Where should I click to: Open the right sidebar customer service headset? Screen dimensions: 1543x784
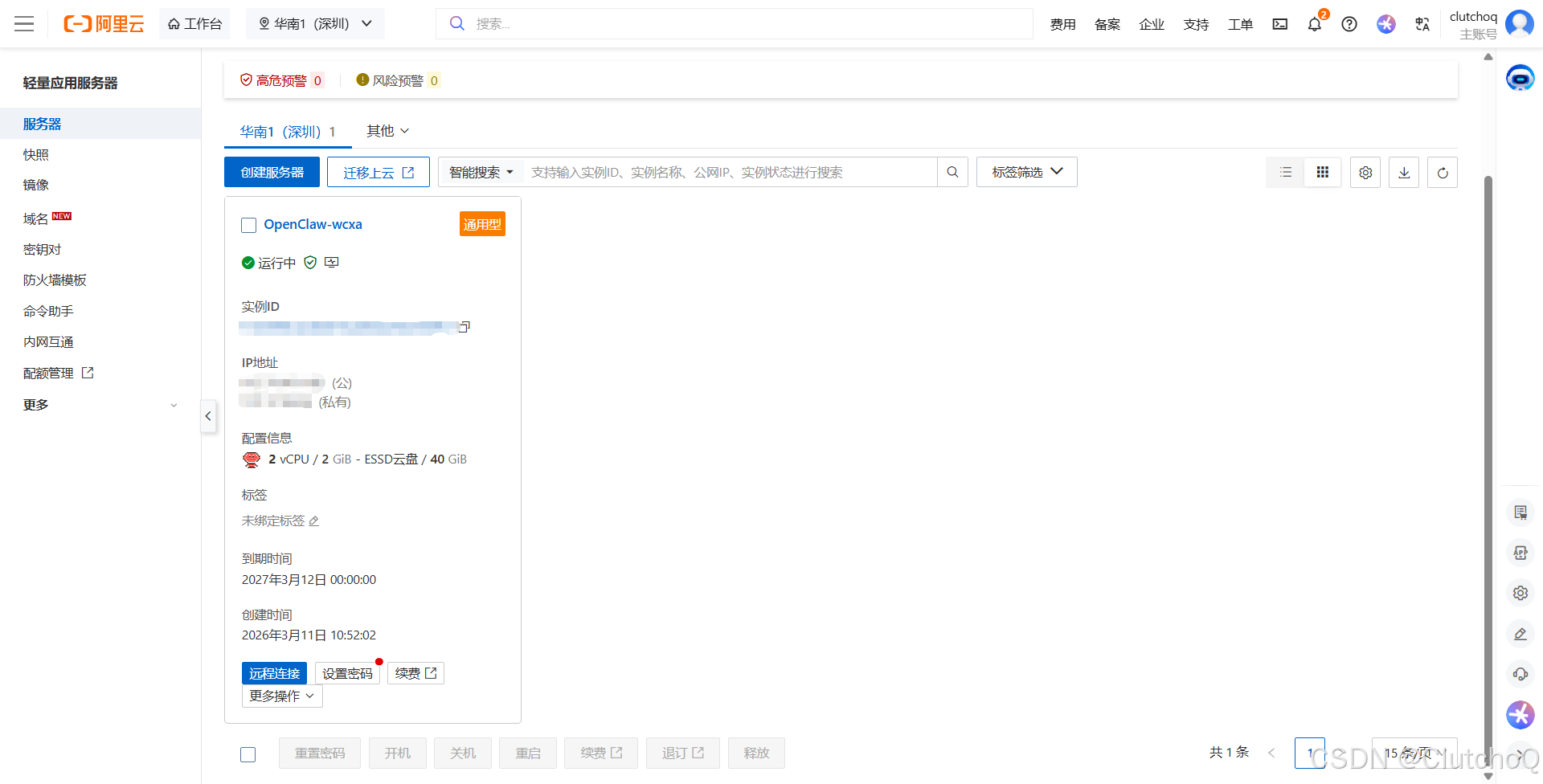1520,674
